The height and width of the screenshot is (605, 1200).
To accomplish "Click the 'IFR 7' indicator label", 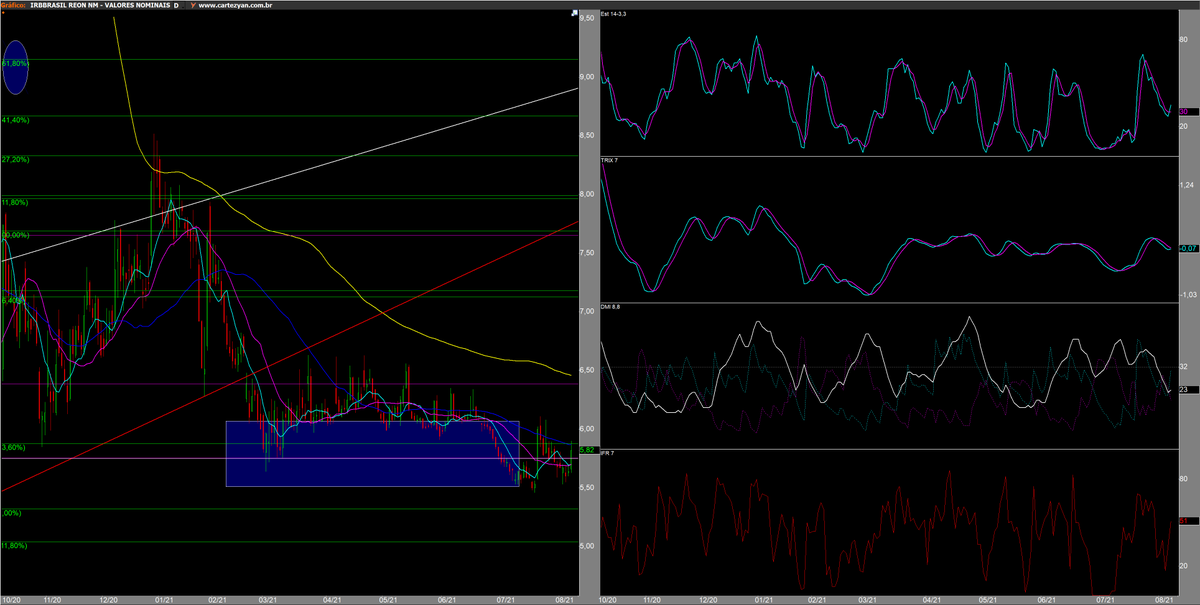I will (x=608, y=453).
